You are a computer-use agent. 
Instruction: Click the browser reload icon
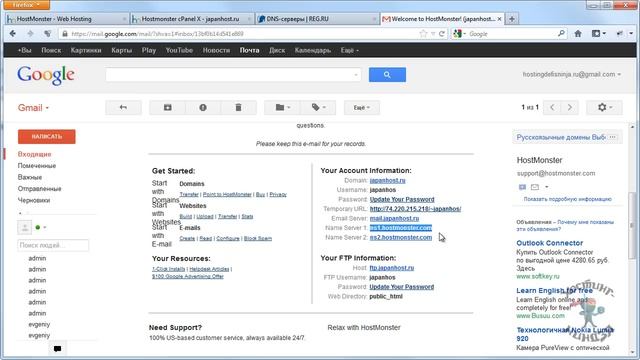[x=441, y=34]
